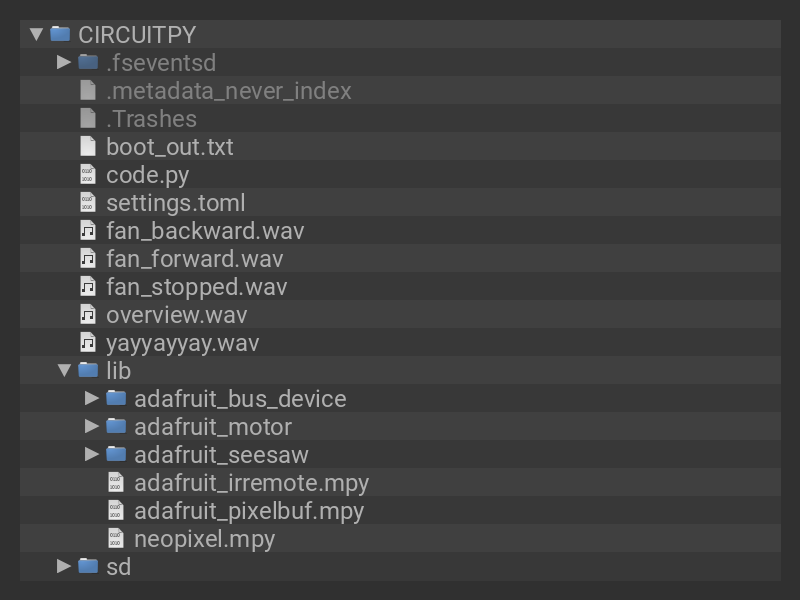Click the neopixel.mpy file icon
The width and height of the screenshot is (800, 600).
[x=116, y=538]
